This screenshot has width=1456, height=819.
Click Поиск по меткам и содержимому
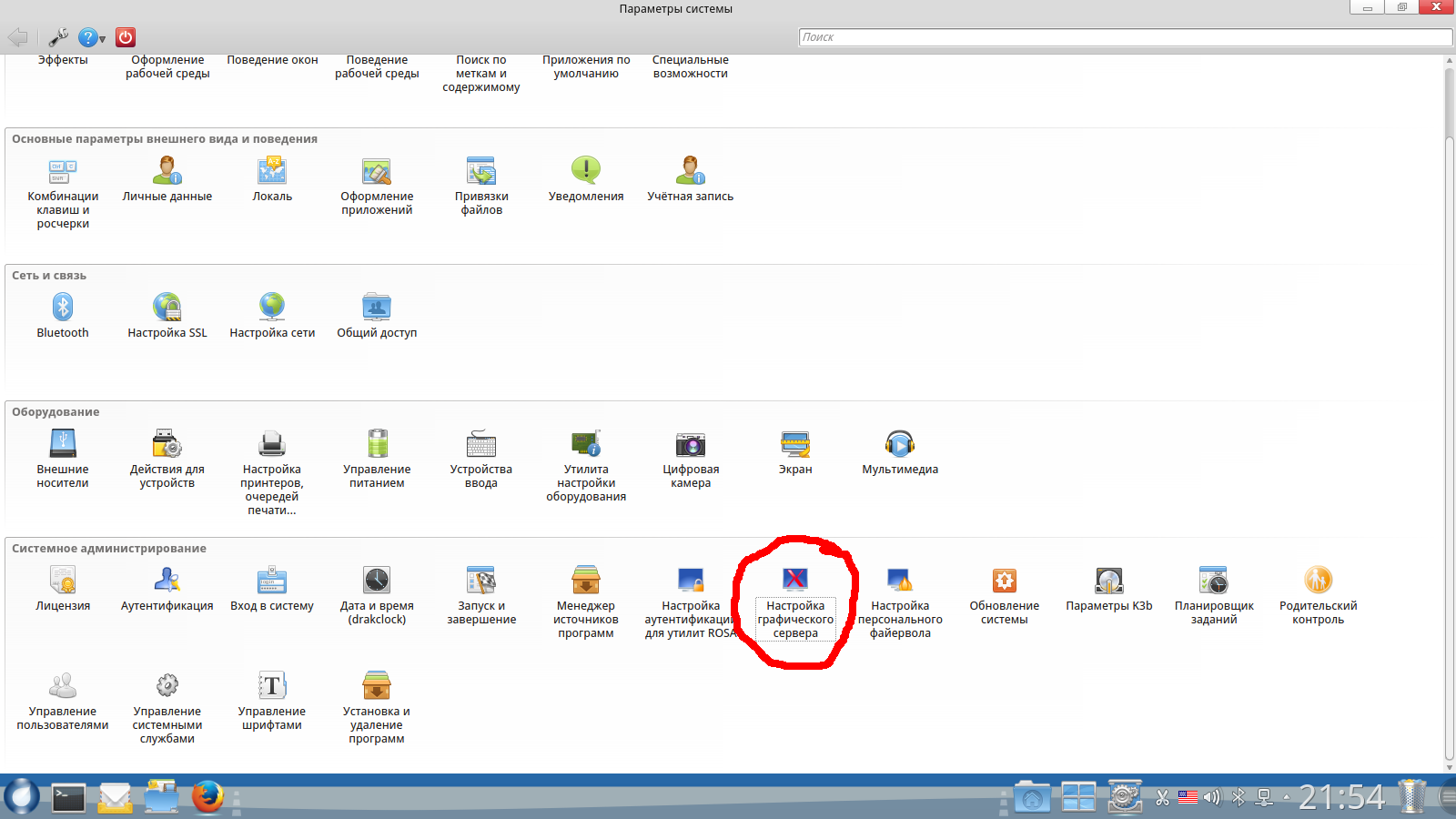481,74
